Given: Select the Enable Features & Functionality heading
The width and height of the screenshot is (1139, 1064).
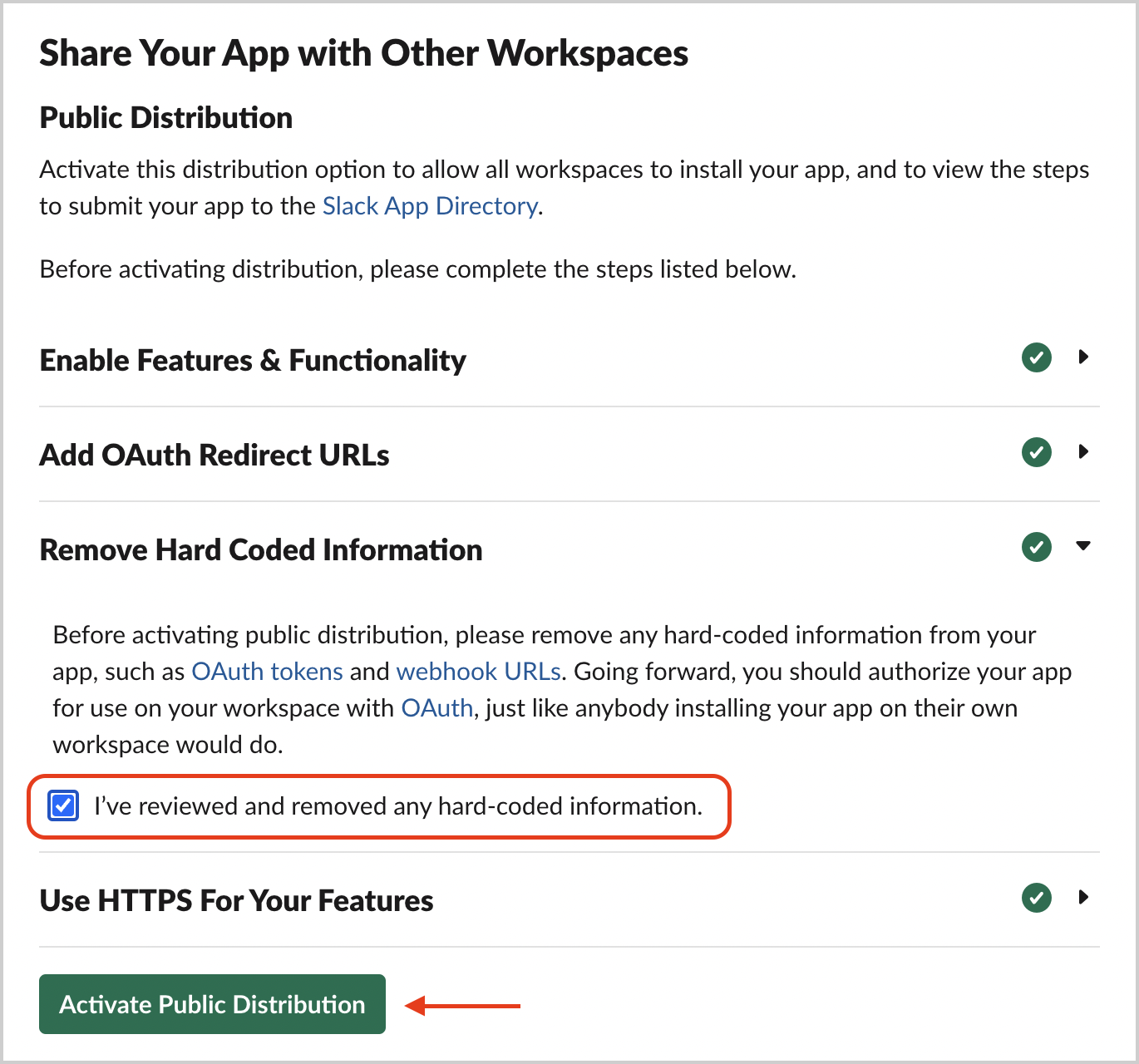Looking at the screenshot, I should point(253,361).
